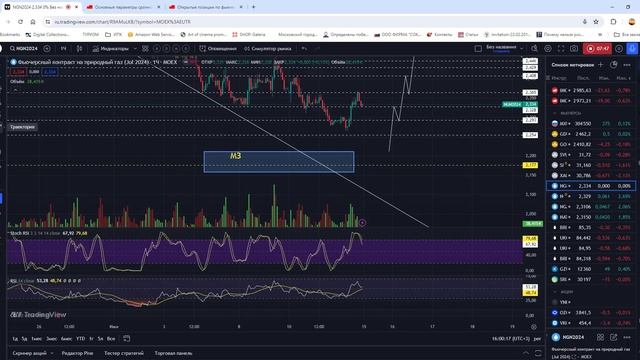This screenshot has width=640, height=360.
Task: Click the blue publish button at top right
Action: click(632, 49)
